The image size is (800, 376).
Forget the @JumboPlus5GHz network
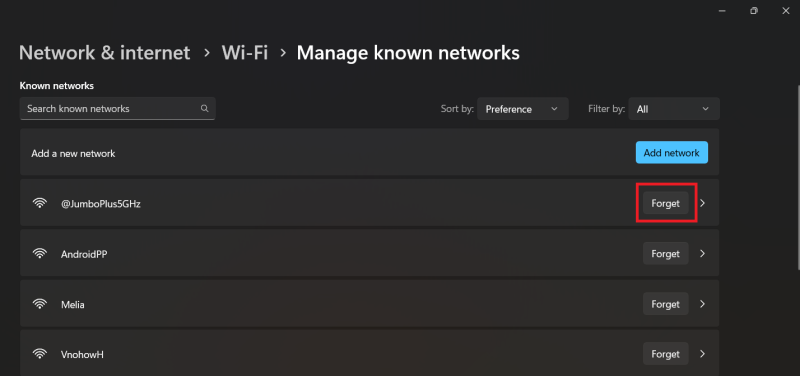[x=665, y=203]
